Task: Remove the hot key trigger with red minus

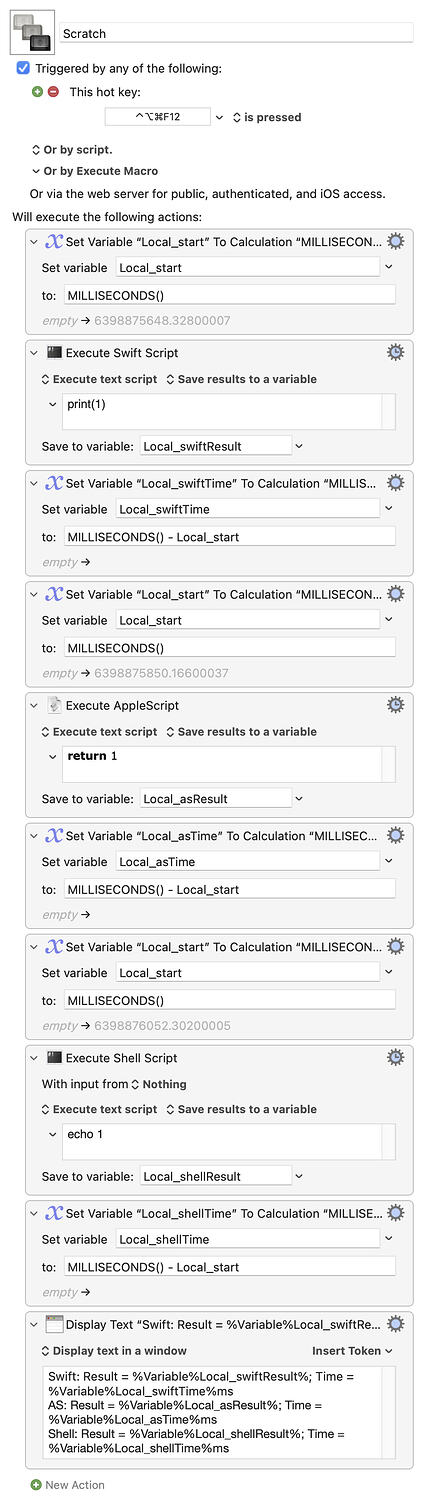Action: [x=53, y=91]
